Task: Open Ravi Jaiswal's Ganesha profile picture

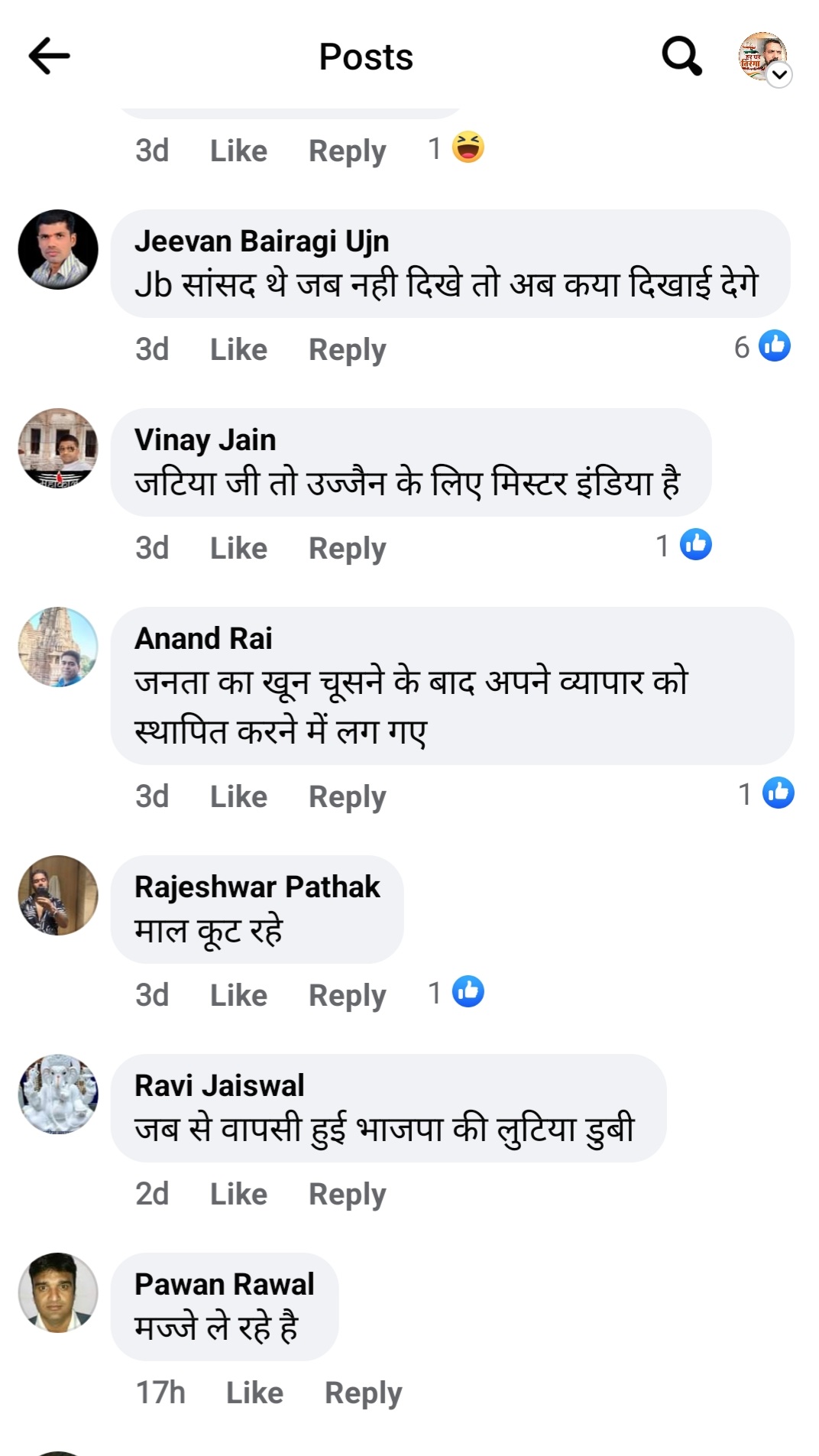Action: click(58, 1094)
